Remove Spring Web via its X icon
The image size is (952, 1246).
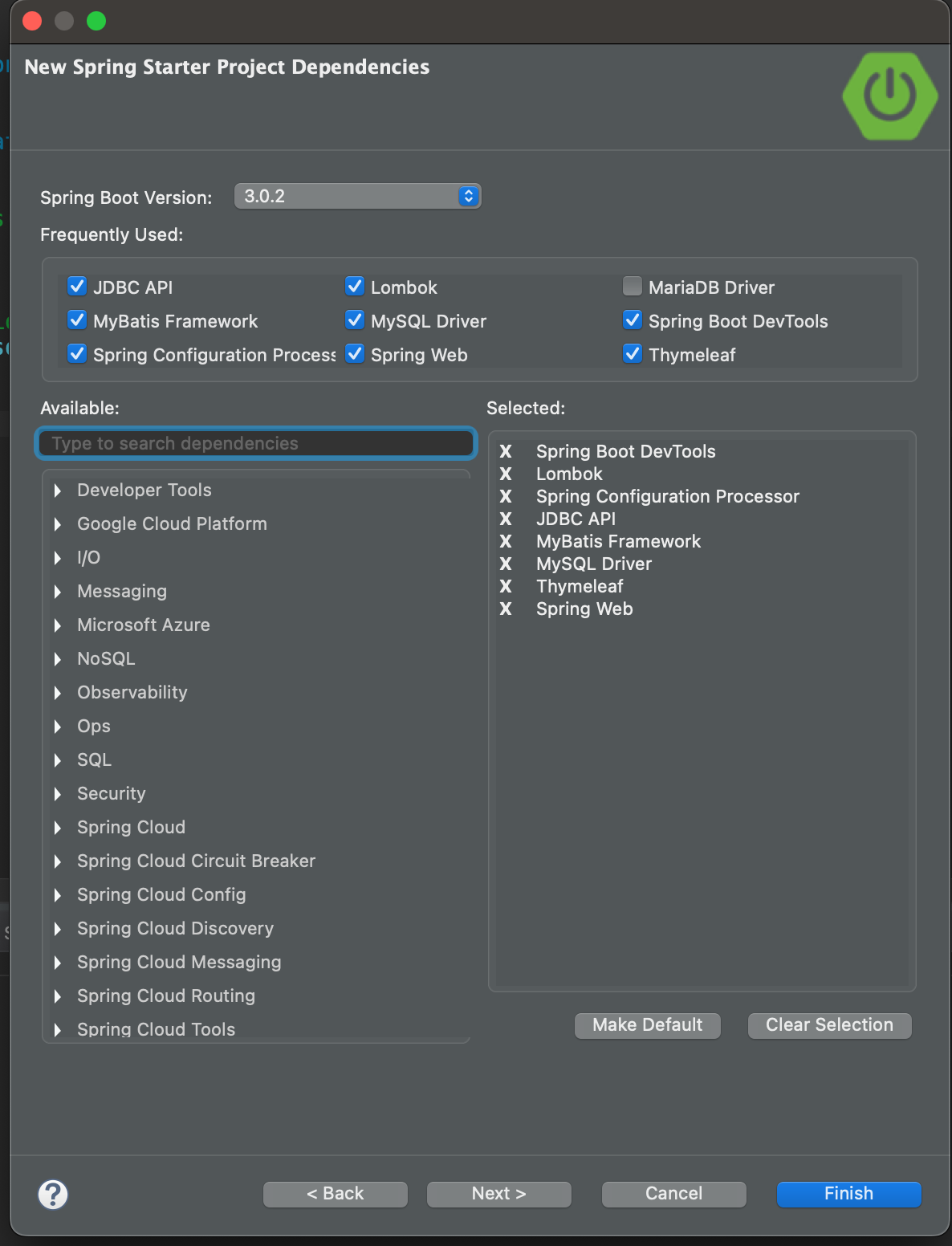pos(506,609)
